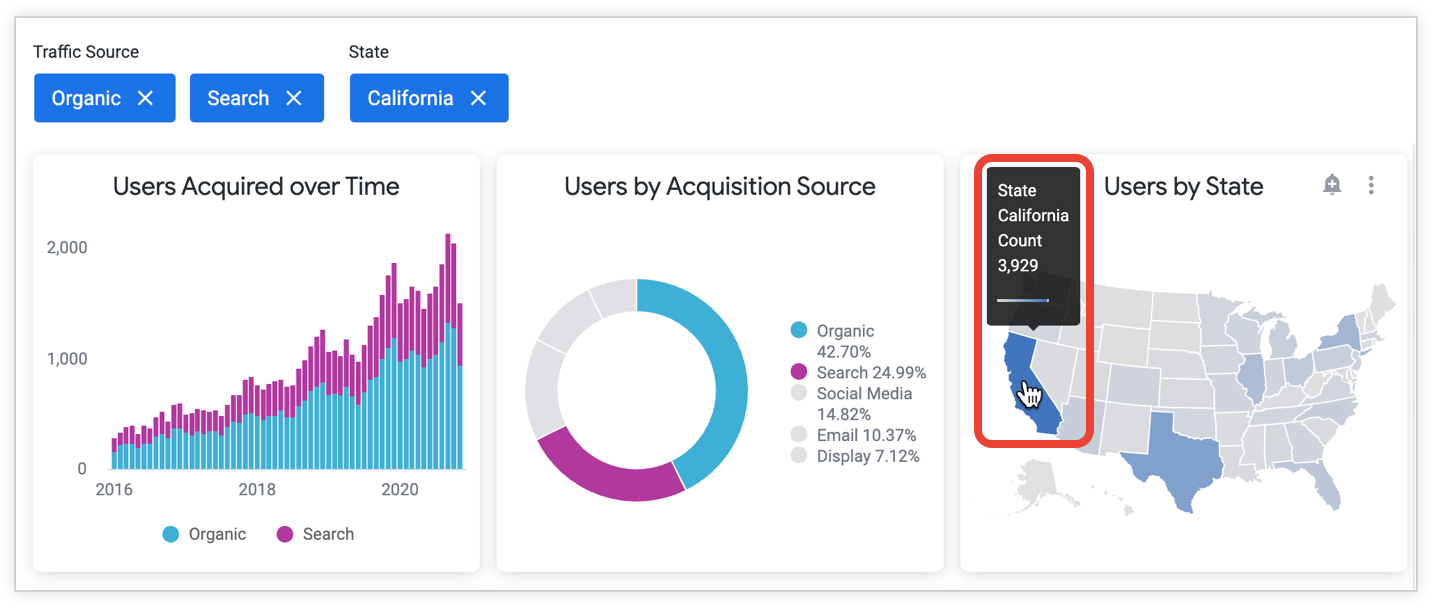This screenshot has width=1434, height=608.
Task: Click the purple Search donut segment
Action: coord(610,472)
